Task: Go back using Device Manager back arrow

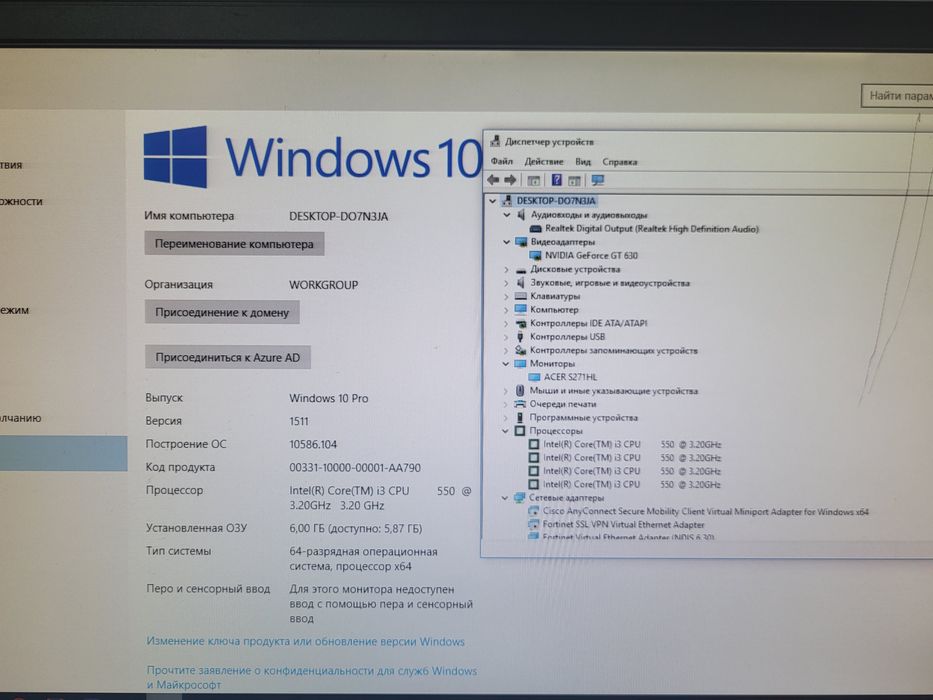Action: pyautogui.click(x=493, y=180)
